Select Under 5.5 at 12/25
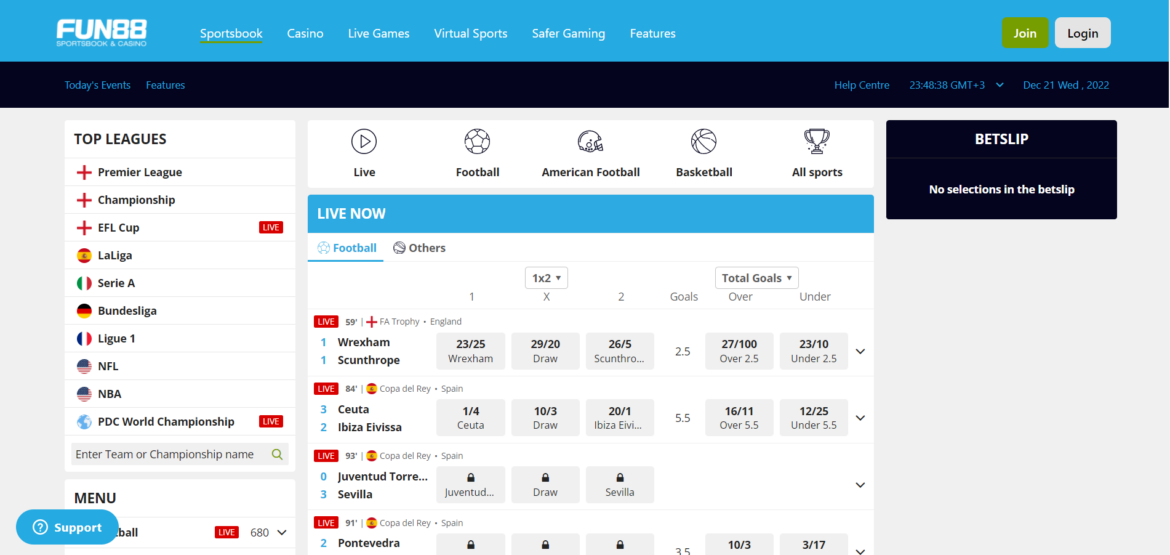The image size is (1170, 555). pos(814,418)
